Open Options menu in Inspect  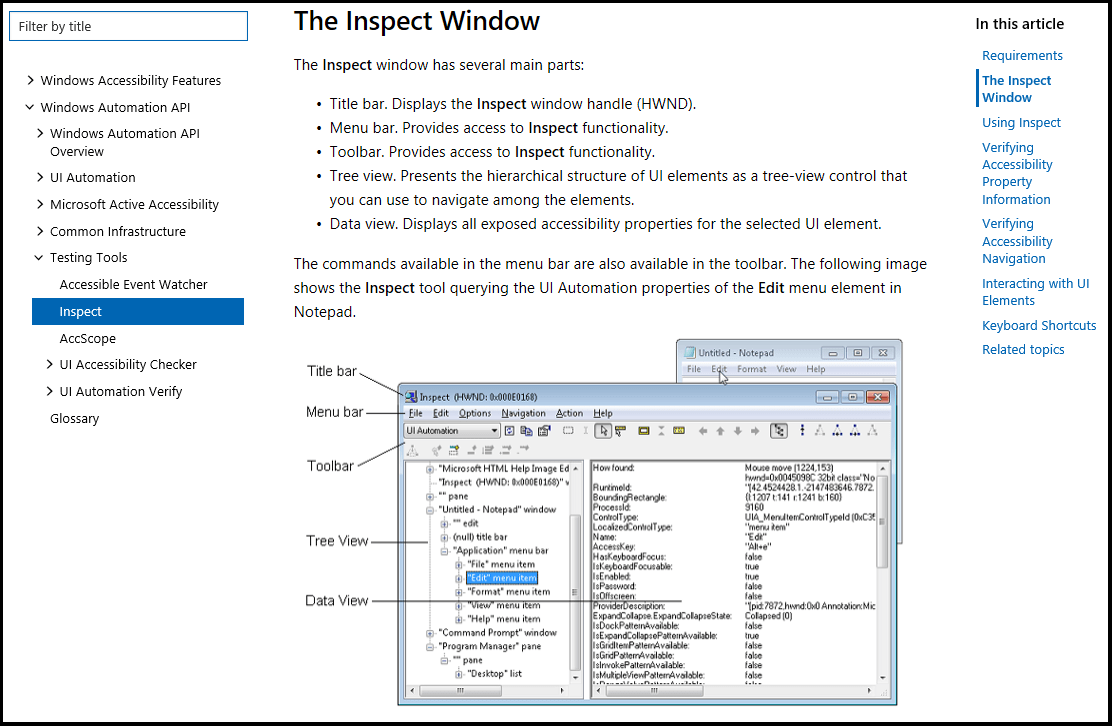coord(474,413)
